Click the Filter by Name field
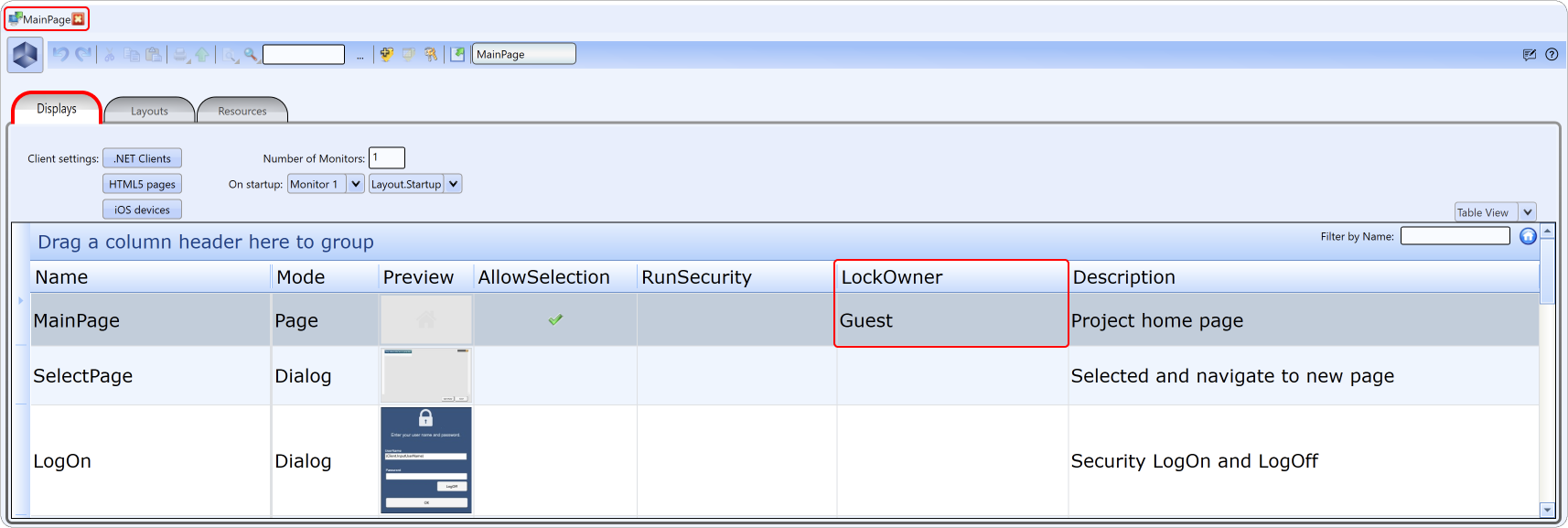This screenshot has height=528, width=1568. (1455, 236)
